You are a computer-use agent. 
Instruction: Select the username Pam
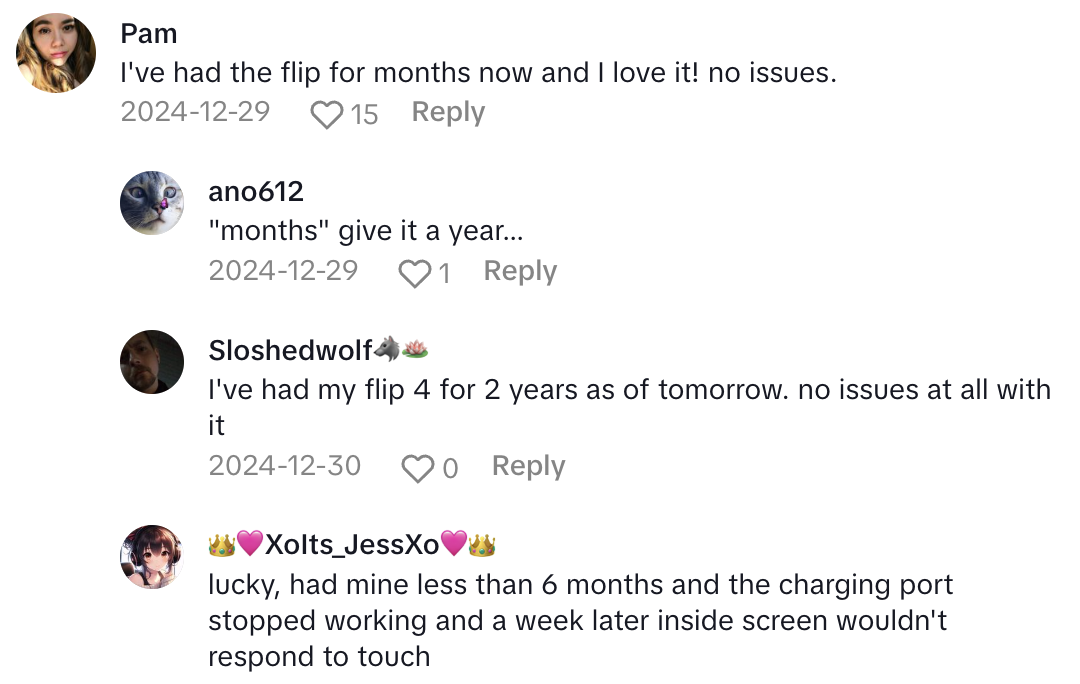point(148,33)
